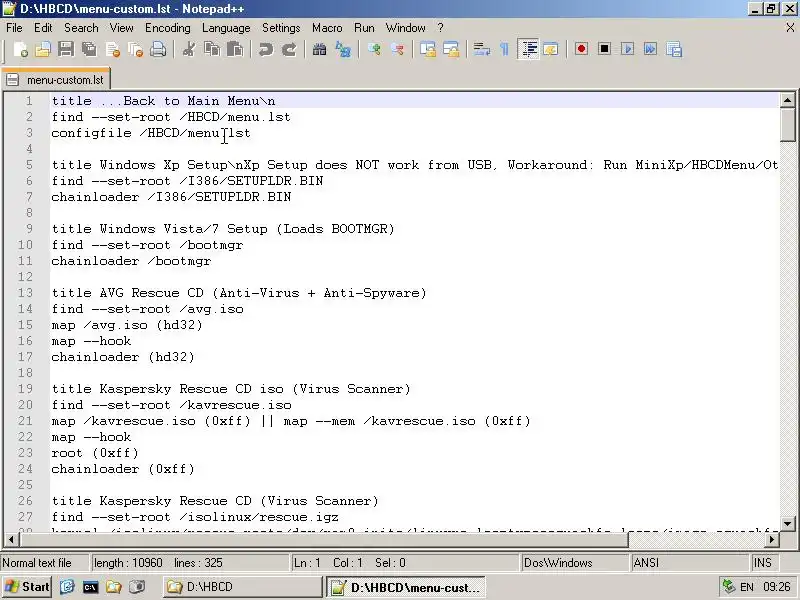800x600 pixels.
Task: Click the Open file folder icon
Action: coord(43,49)
